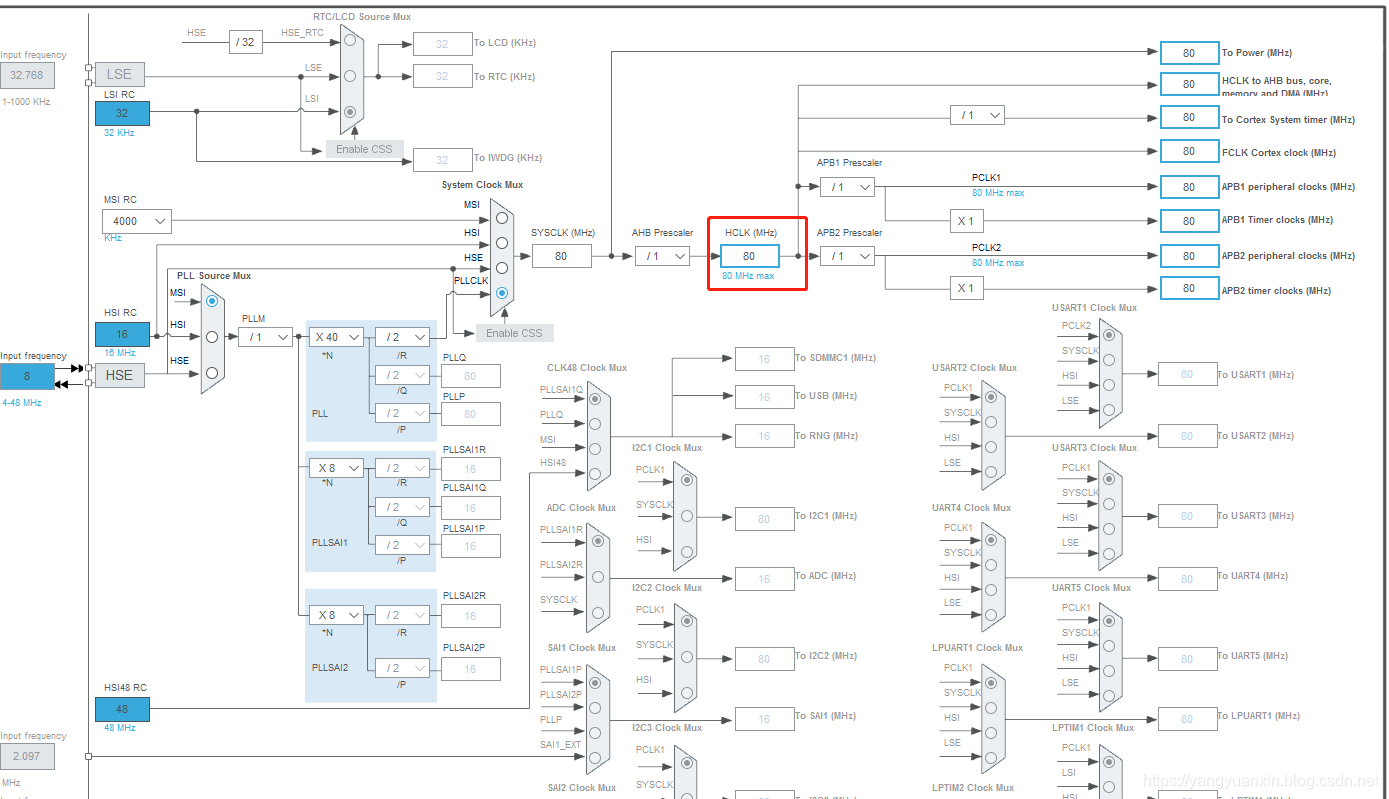Click the HSE oscillator block
This screenshot has height=799, width=1389.
click(119, 375)
